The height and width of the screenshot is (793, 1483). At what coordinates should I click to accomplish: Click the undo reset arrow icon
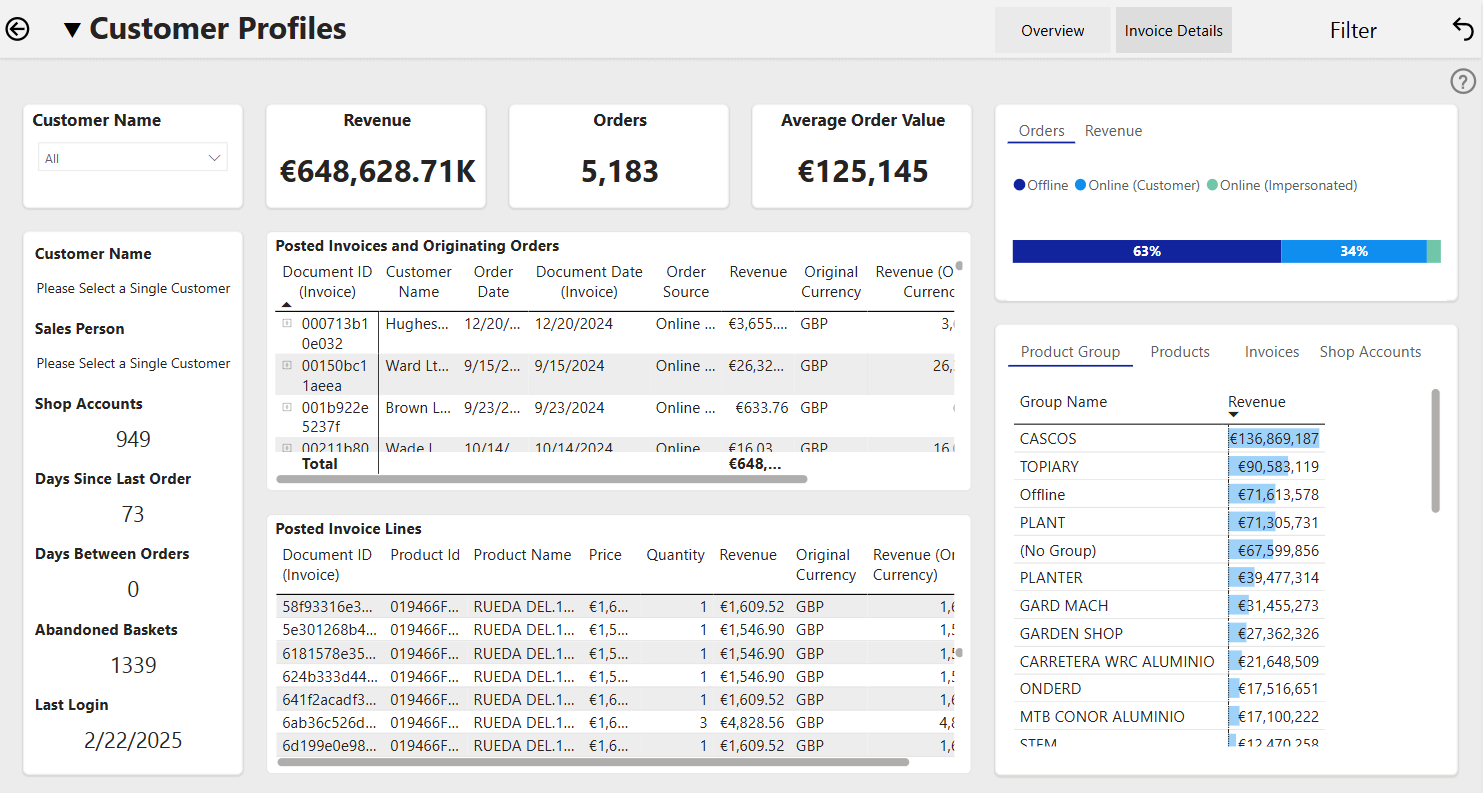[x=1462, y=29]
